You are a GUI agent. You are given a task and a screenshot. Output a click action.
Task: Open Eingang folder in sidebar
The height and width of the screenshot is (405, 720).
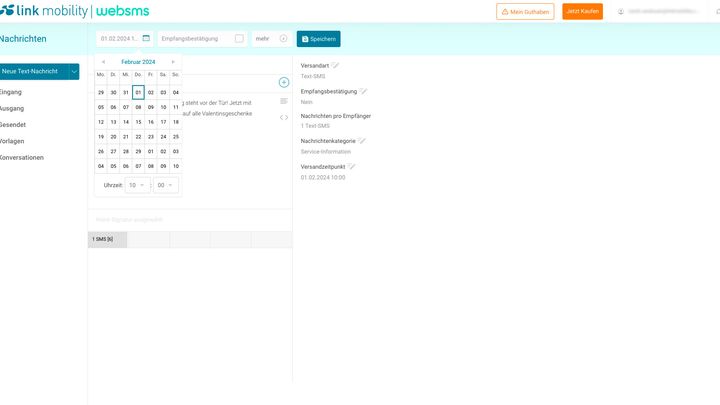(x=11, y=92)
